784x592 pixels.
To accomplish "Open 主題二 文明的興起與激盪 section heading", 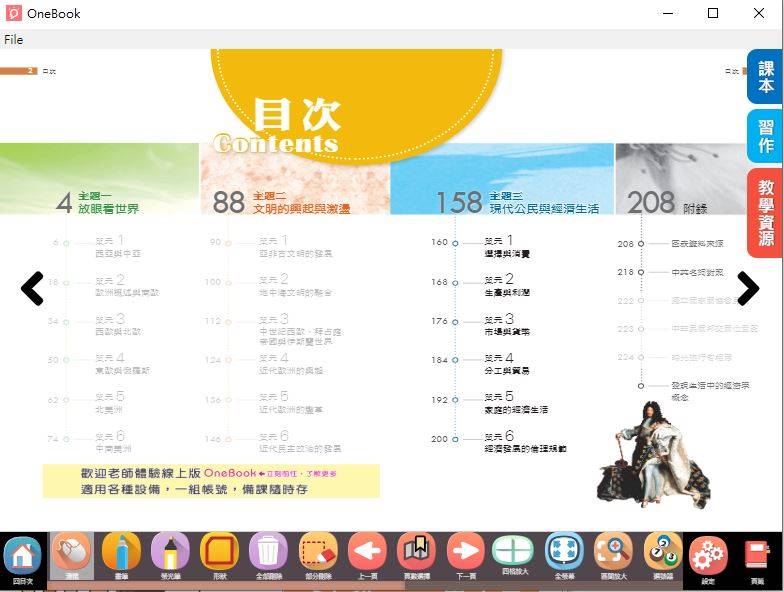I will pos(281,202).
